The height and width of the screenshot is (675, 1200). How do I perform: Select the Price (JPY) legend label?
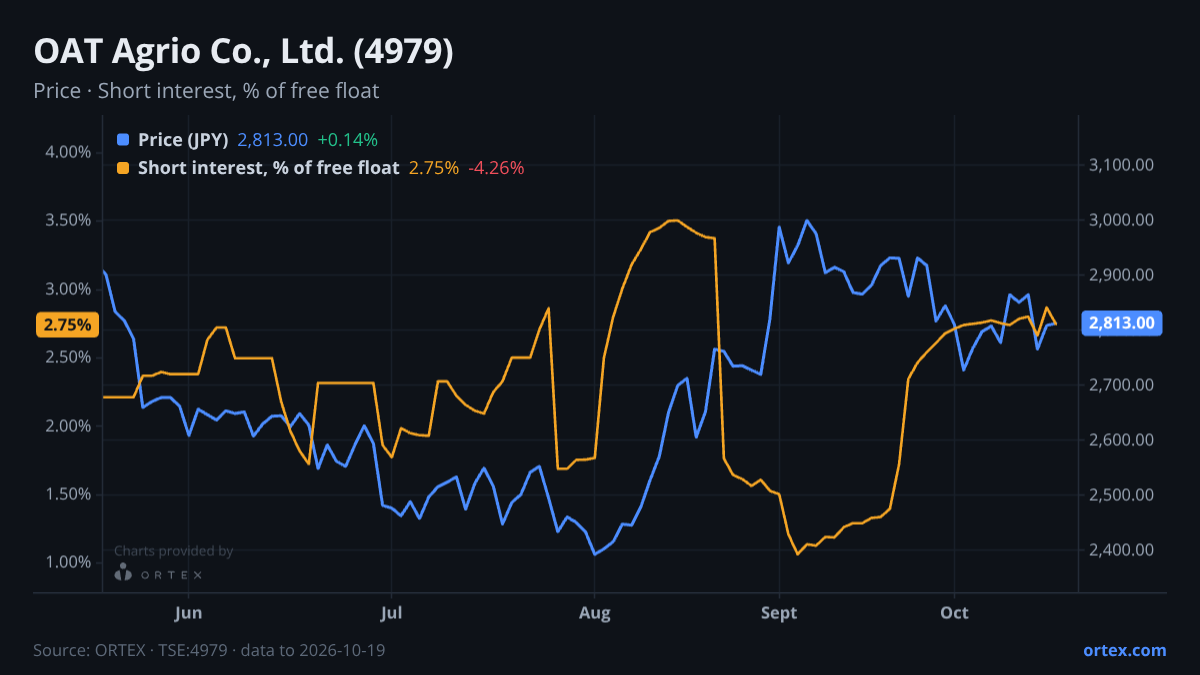pyautogui.click(x=184, y=140)
